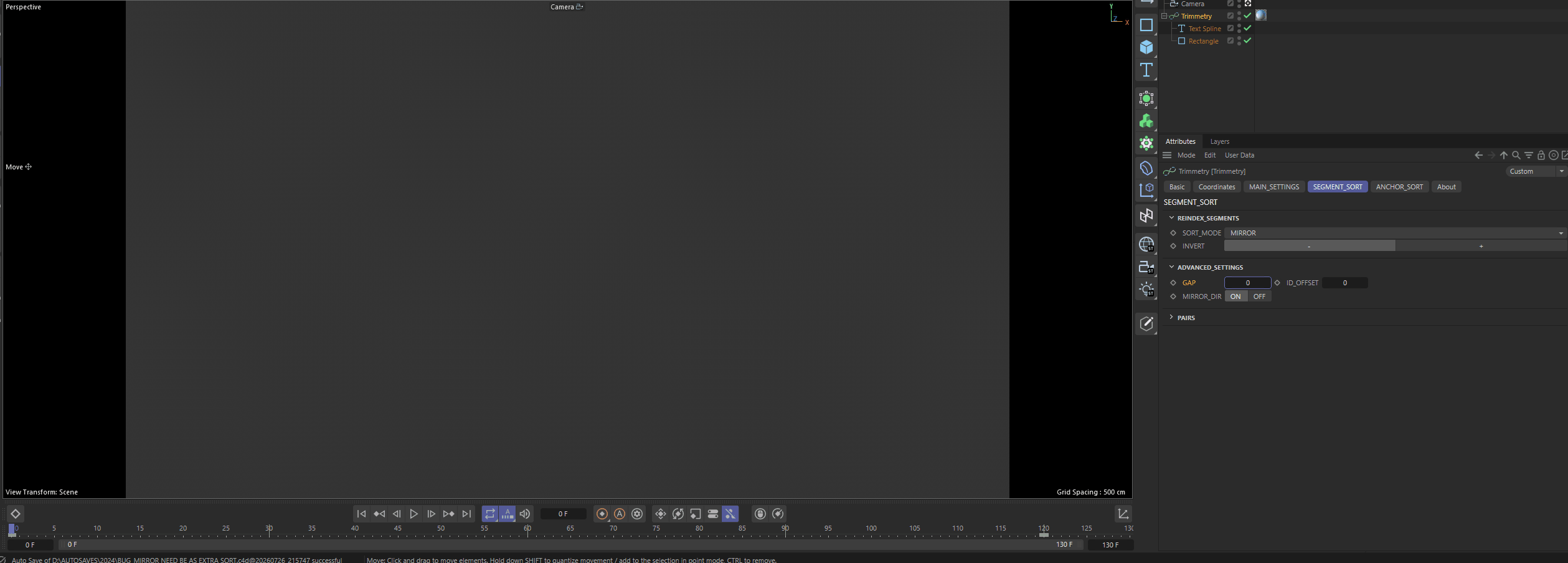Select the Rectangle spline tool icon
Screen dimensions: 1568x563
tap(1146, 25)
